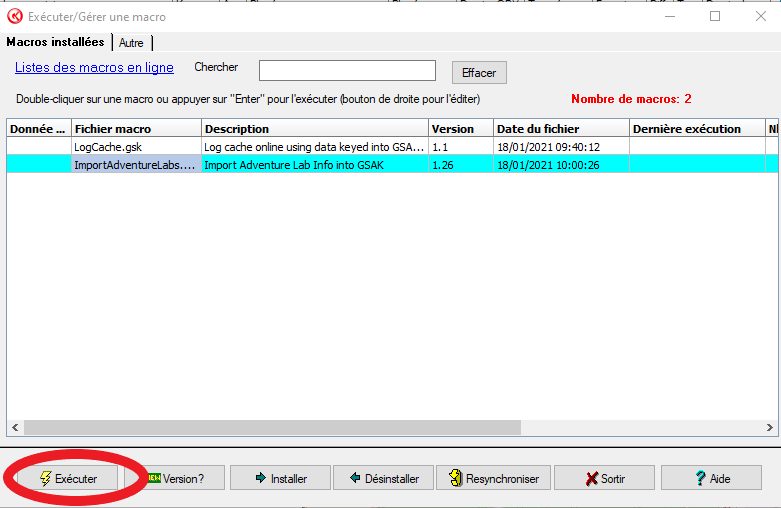Switch to the Autre tab
This screenshot has width=781, height=508.
pos(131,43)
